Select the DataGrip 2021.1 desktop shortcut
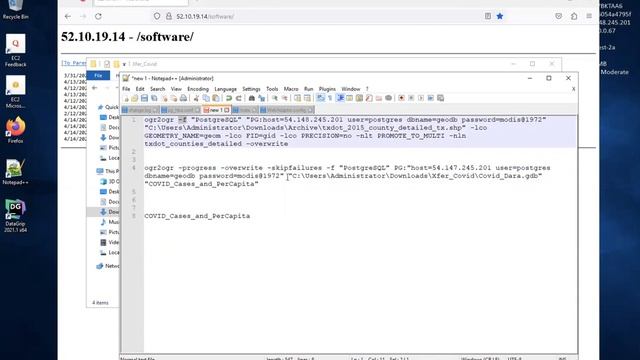640x360 pixels. (16, 216)
